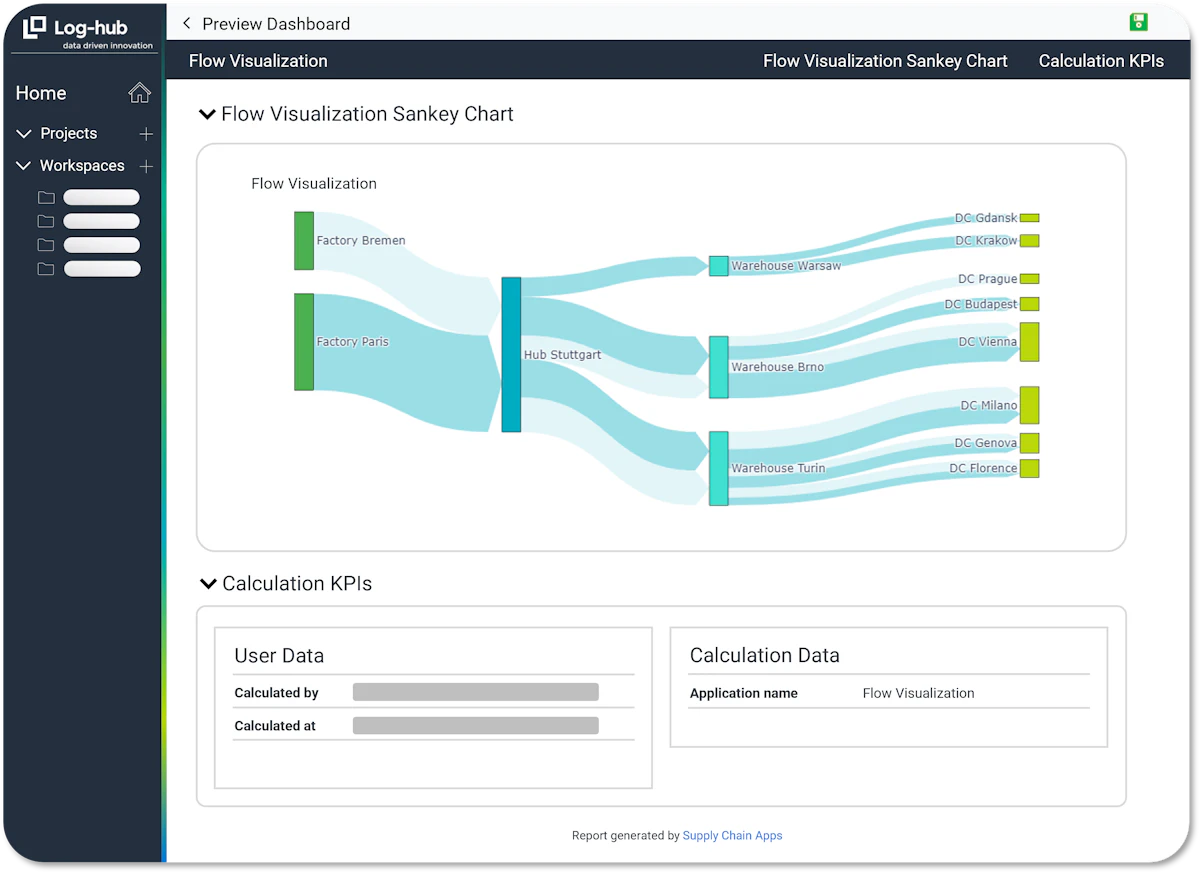Open the first workspace folder
Viewport: 1200px width, 873px height.
tap(46, 198)
